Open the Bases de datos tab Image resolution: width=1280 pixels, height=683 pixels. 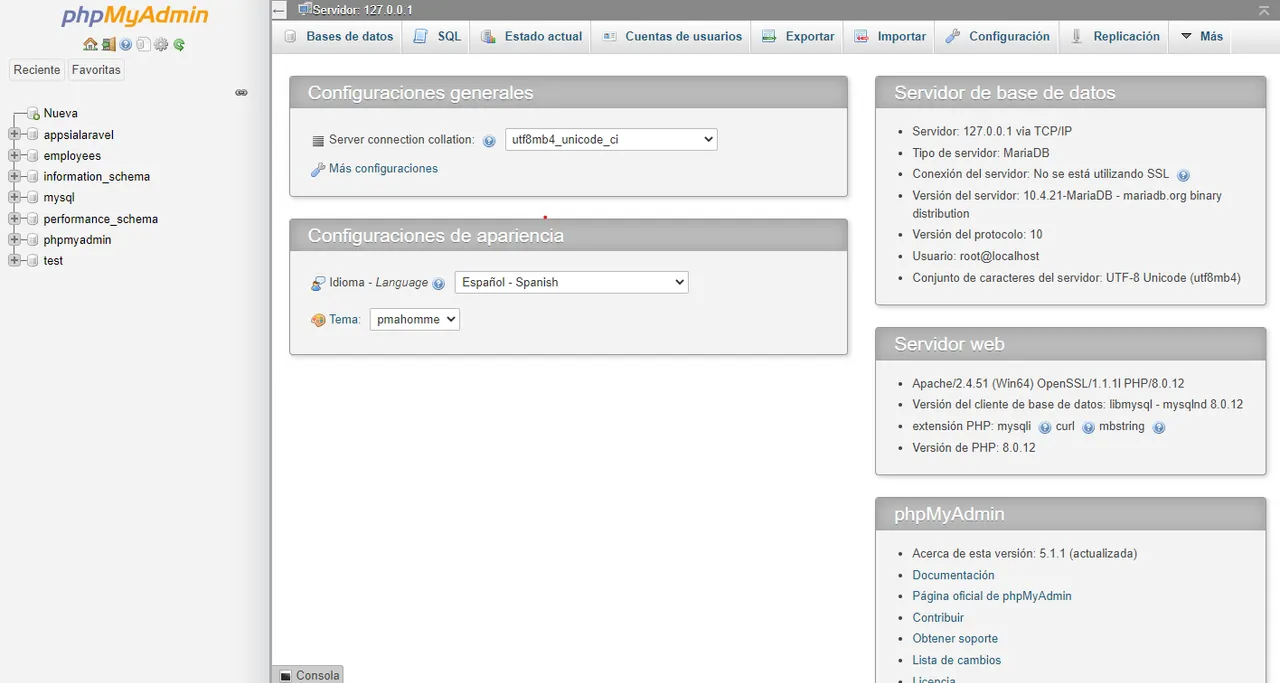click(338, 36)
